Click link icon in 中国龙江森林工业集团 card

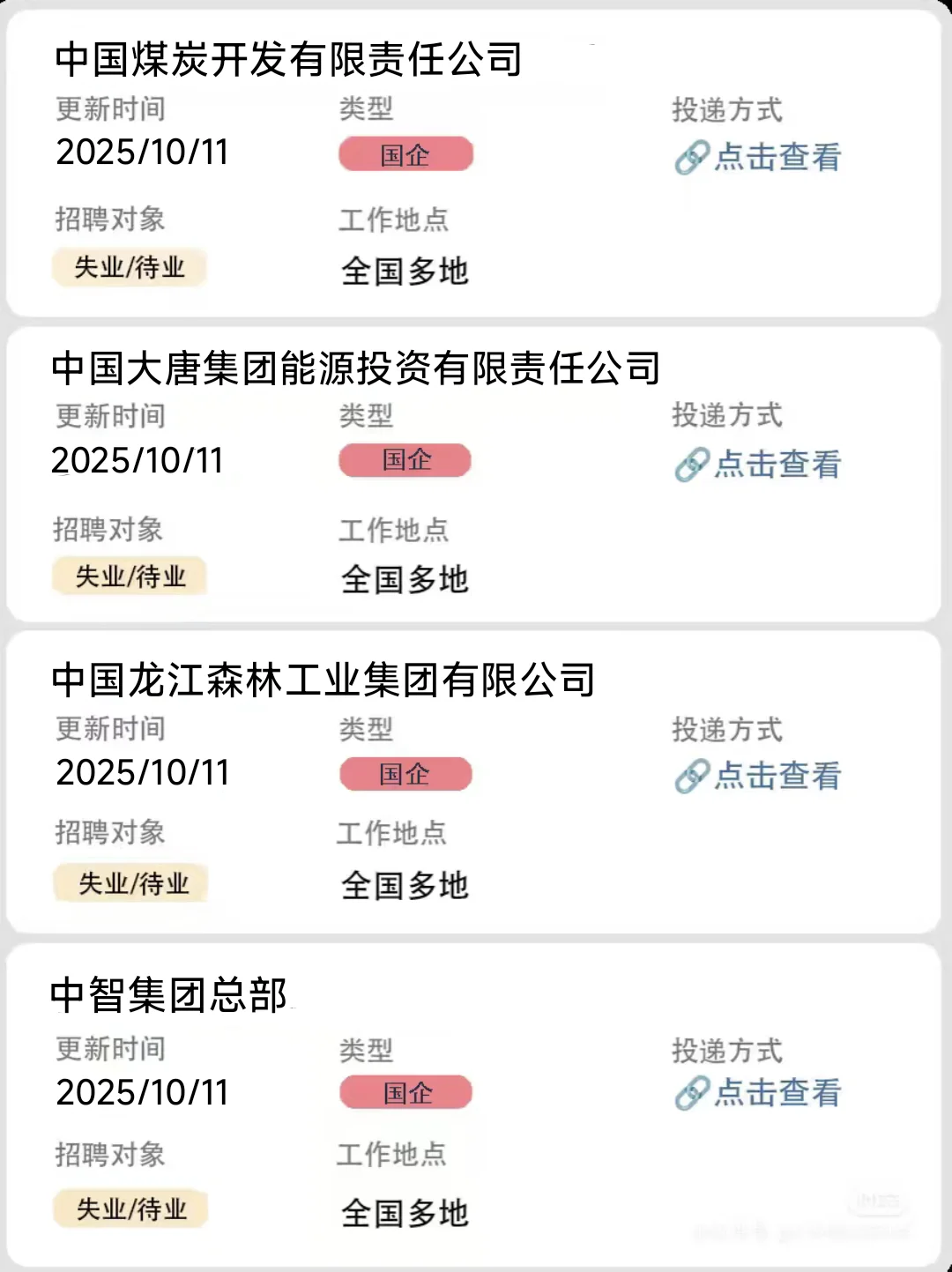click(692, 776)
